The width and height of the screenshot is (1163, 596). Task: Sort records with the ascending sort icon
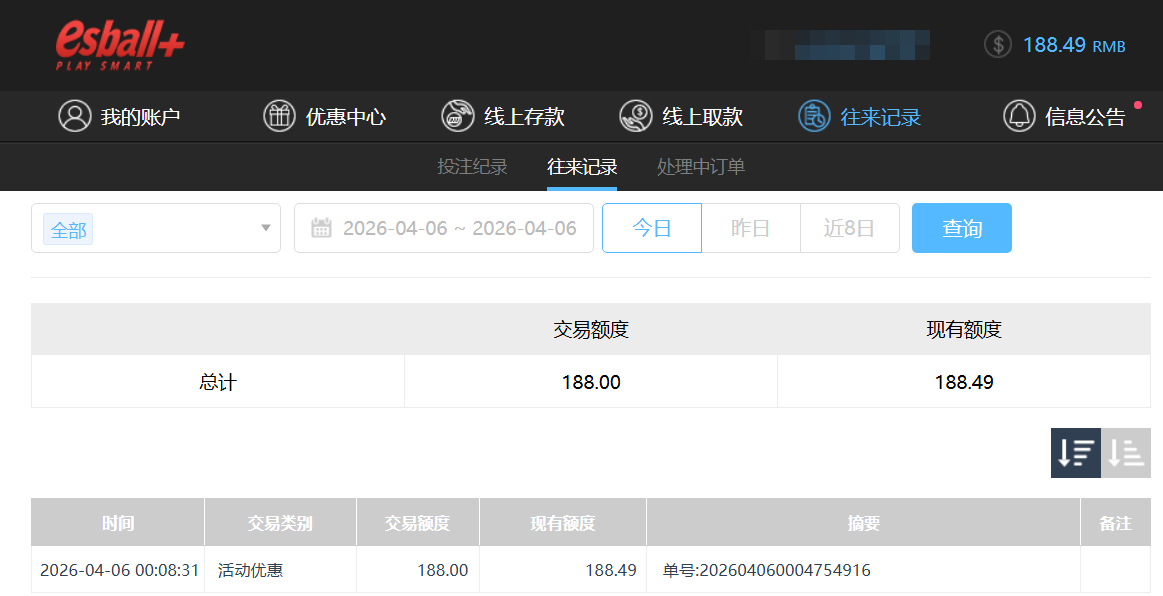tap(1125, 453)
